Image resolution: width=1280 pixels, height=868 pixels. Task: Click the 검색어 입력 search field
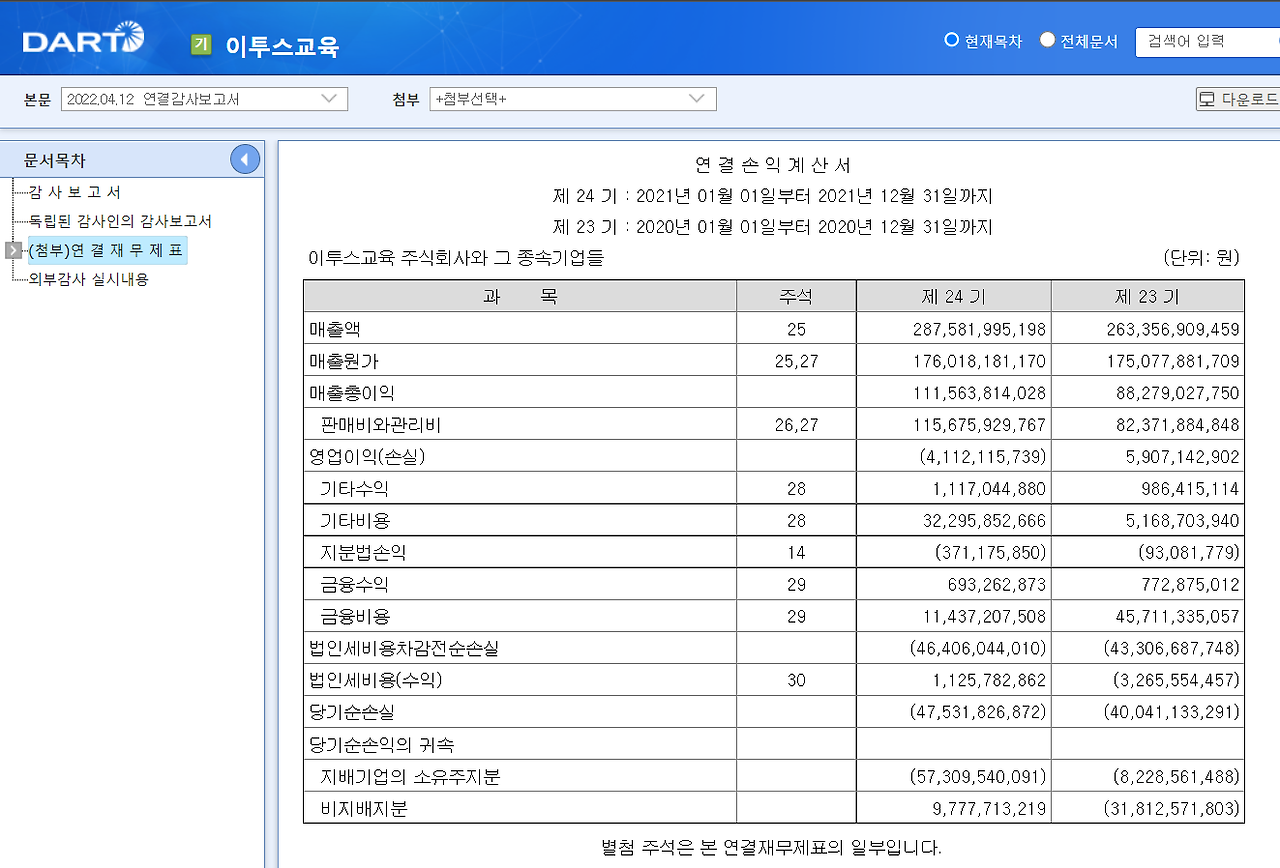[x=1208, y=42]
